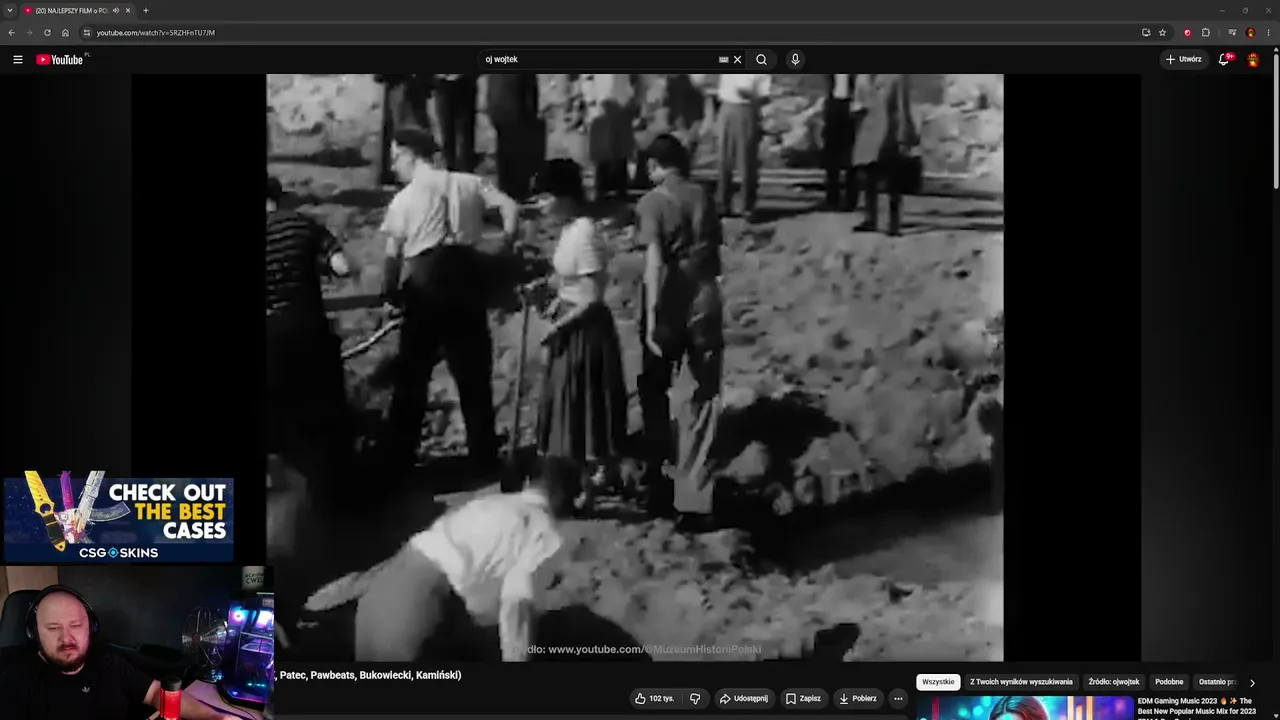The image size is (1280, 720).
Task: Expand the tab search dropdown
Action: coord(9,11)
